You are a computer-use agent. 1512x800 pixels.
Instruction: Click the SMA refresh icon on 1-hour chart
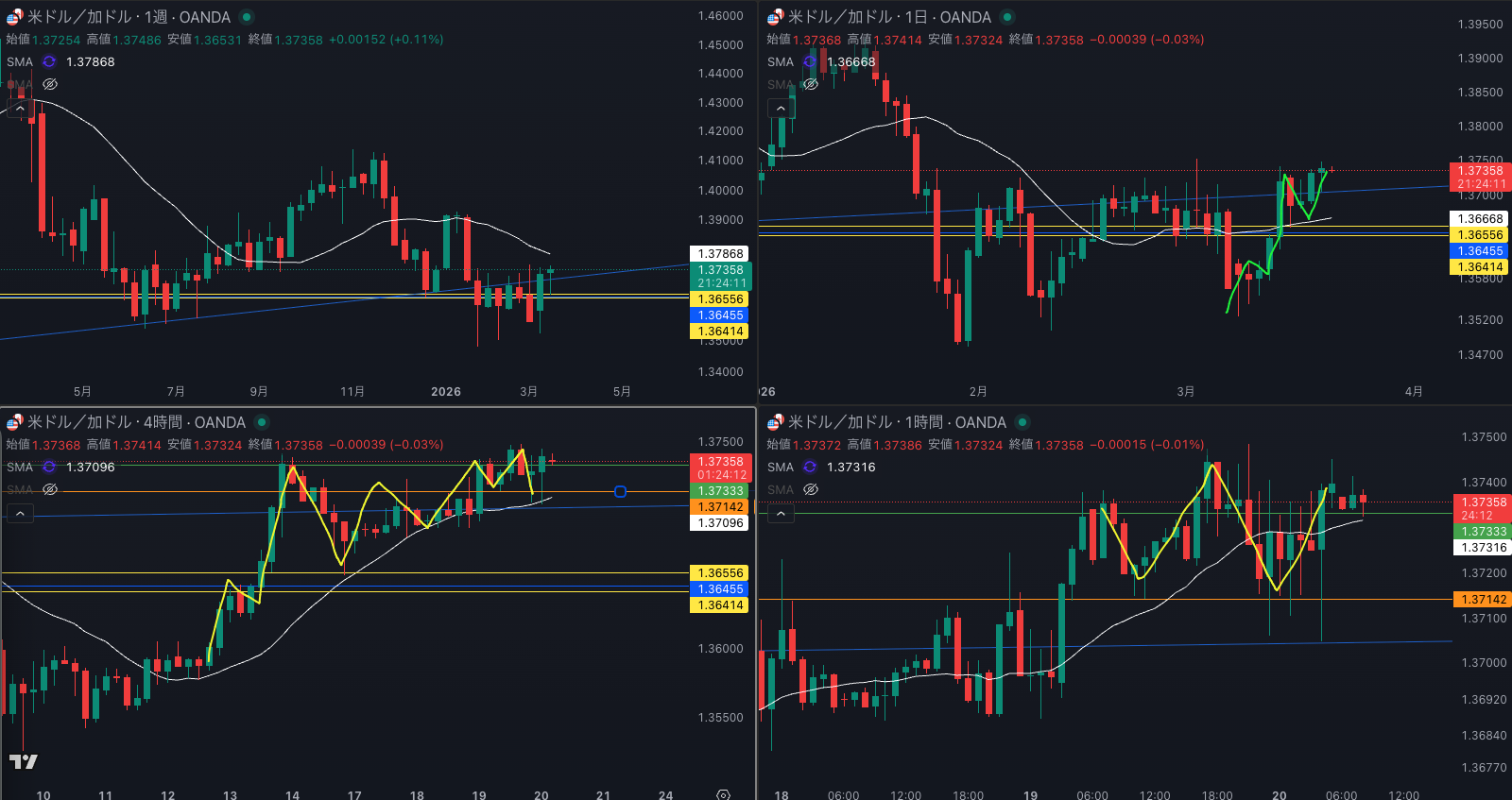pyautogui.click(x=810, y=467)
